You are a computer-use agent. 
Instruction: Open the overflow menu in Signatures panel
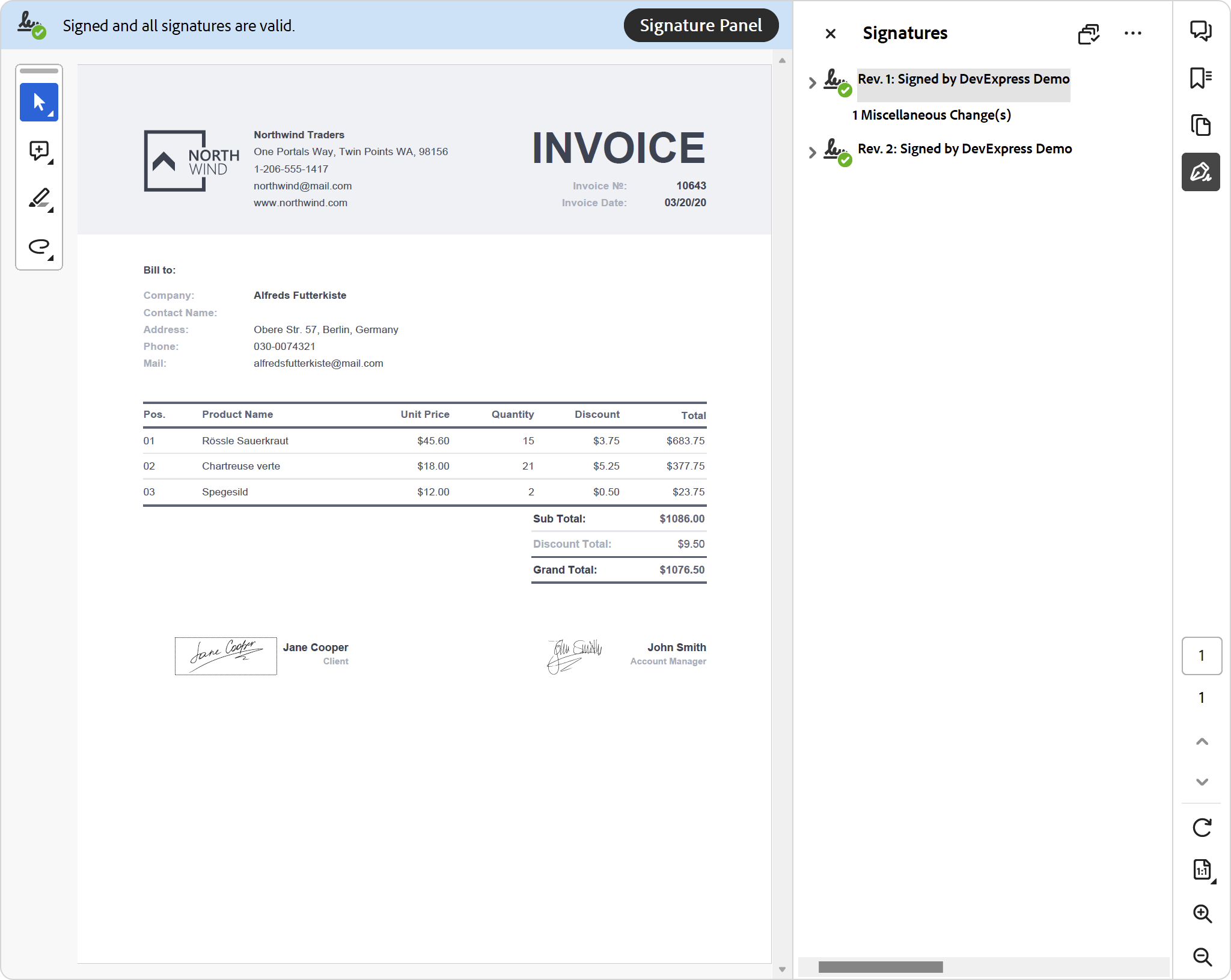[x=1133, y=32]
